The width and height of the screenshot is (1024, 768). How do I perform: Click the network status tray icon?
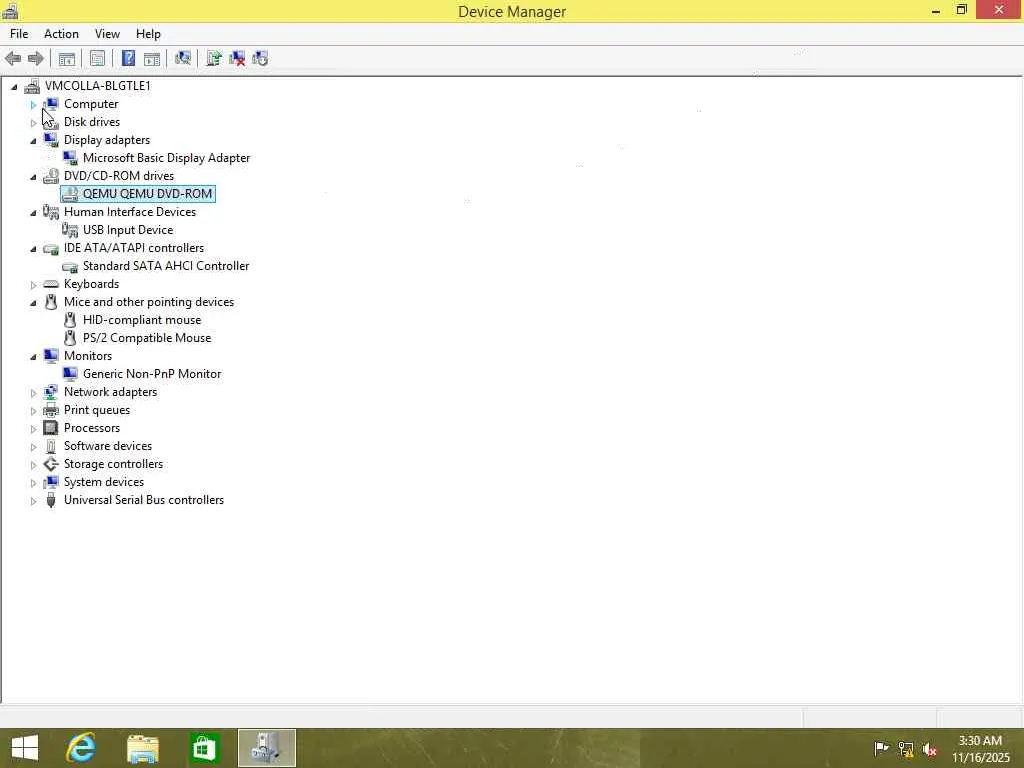tap(906, 749)
